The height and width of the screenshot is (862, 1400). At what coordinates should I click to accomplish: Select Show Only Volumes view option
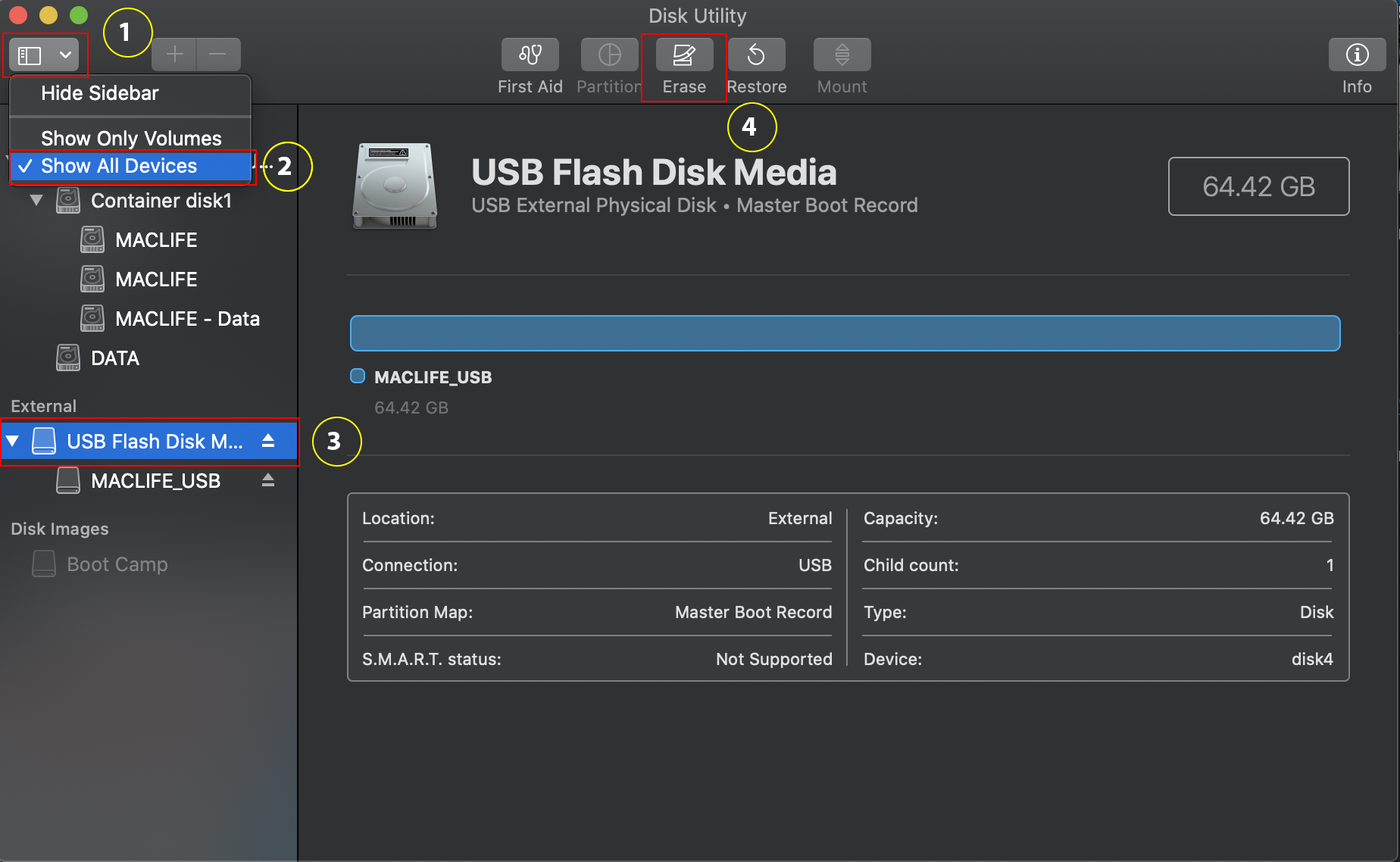[x=130, y=138]
